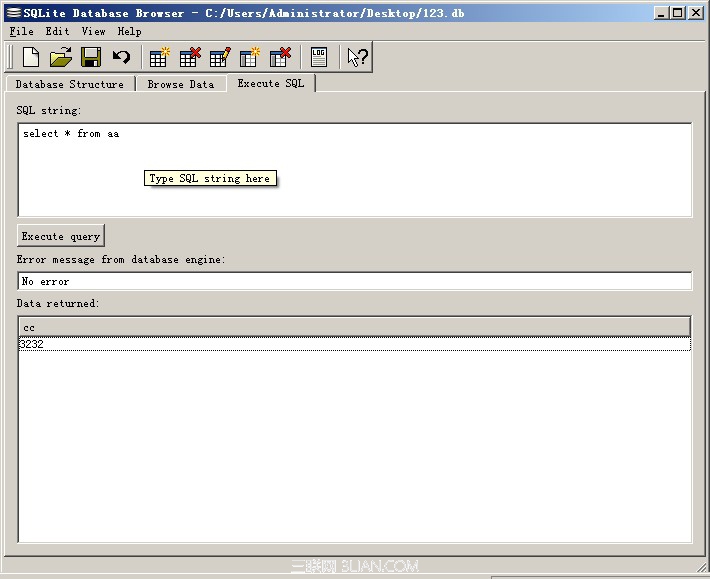This screenshot has width=710, height=579.
Task: Click the New Database icon
Action: coord(31,57)
